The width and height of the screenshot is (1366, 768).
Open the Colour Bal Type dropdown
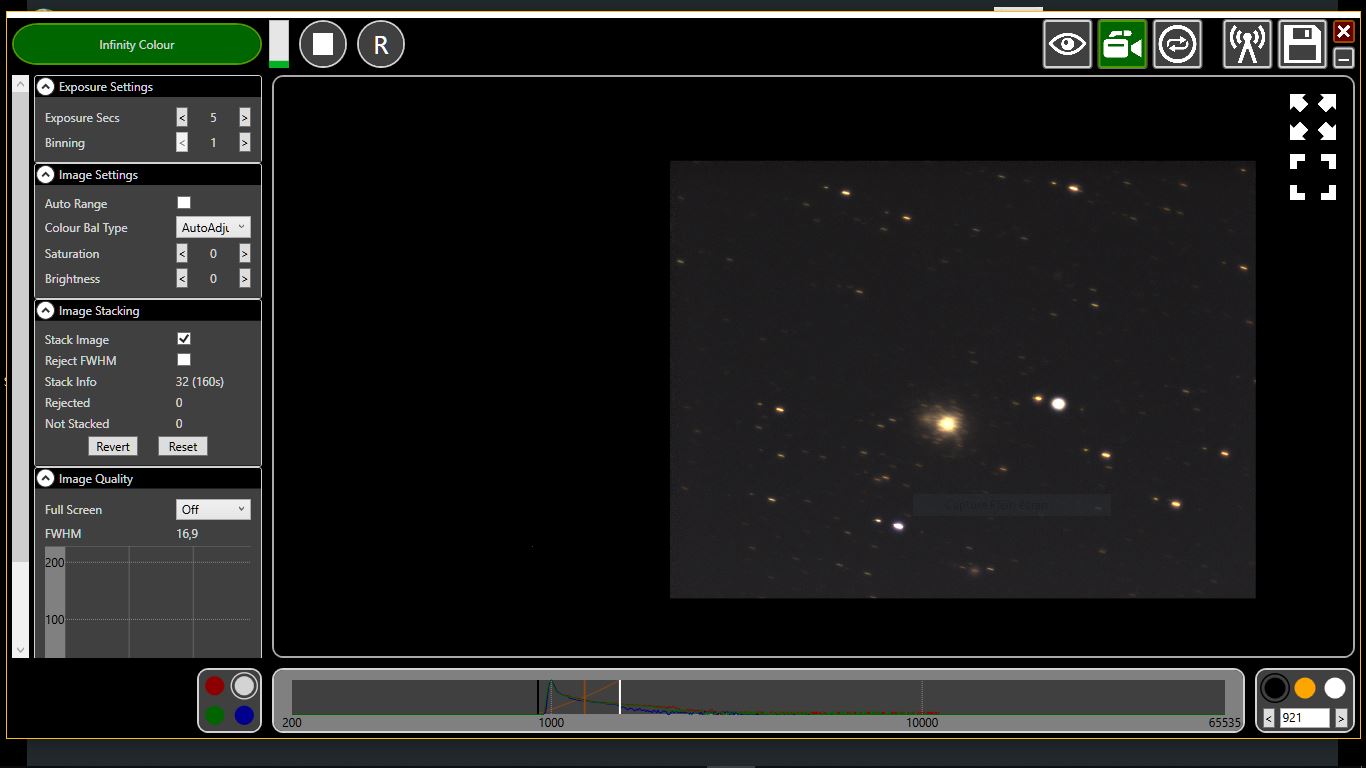[x=213, y=228]
